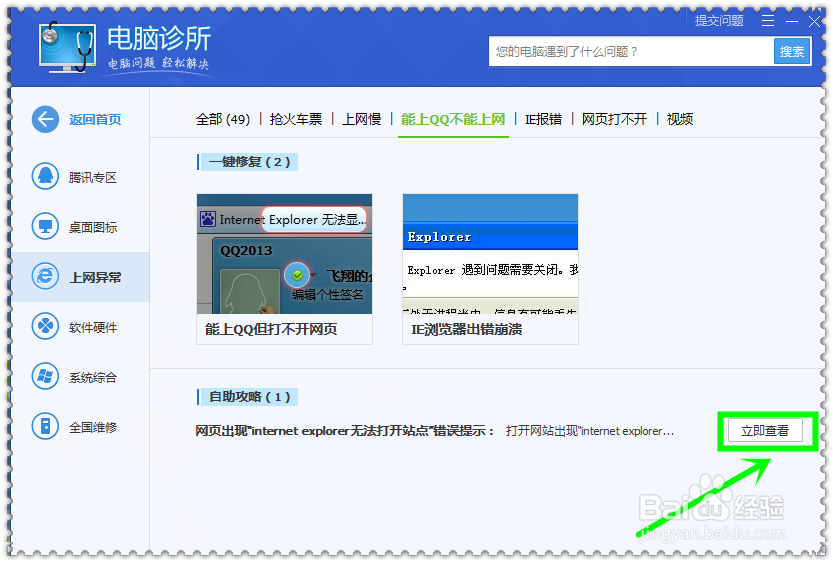This screenshot has width=833, height=563.
Task: Click the 打开网站出现internet explorer… description text
Action: [590, 431]
